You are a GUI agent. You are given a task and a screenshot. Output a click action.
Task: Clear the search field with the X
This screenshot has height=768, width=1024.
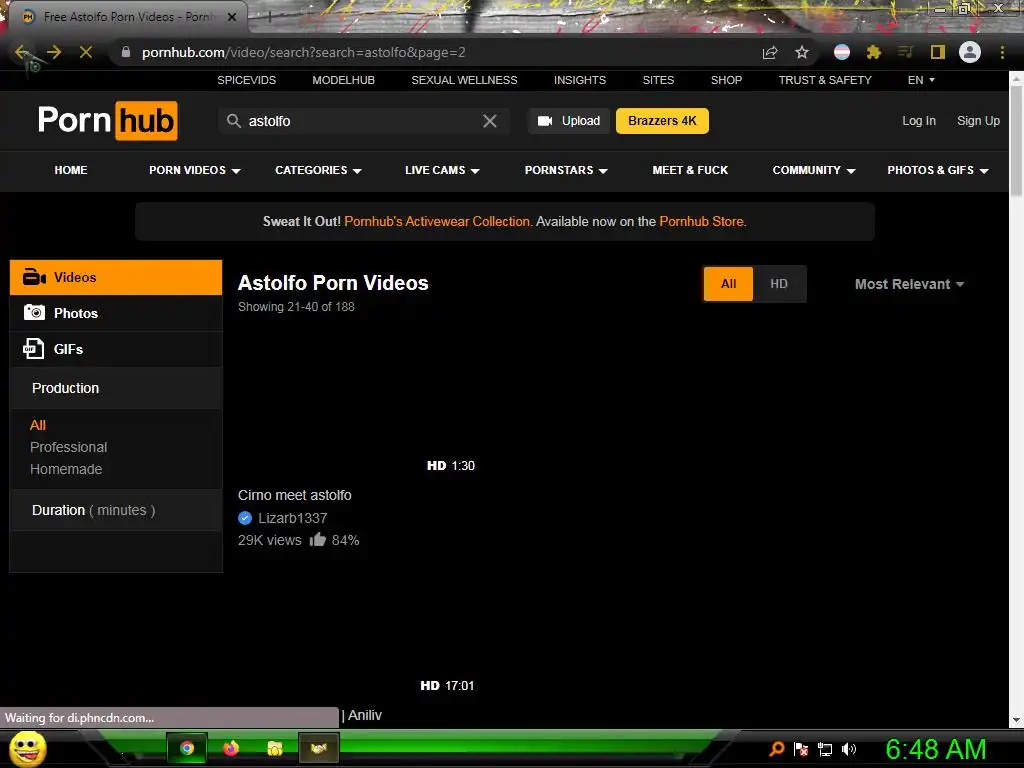click(490, 121)
